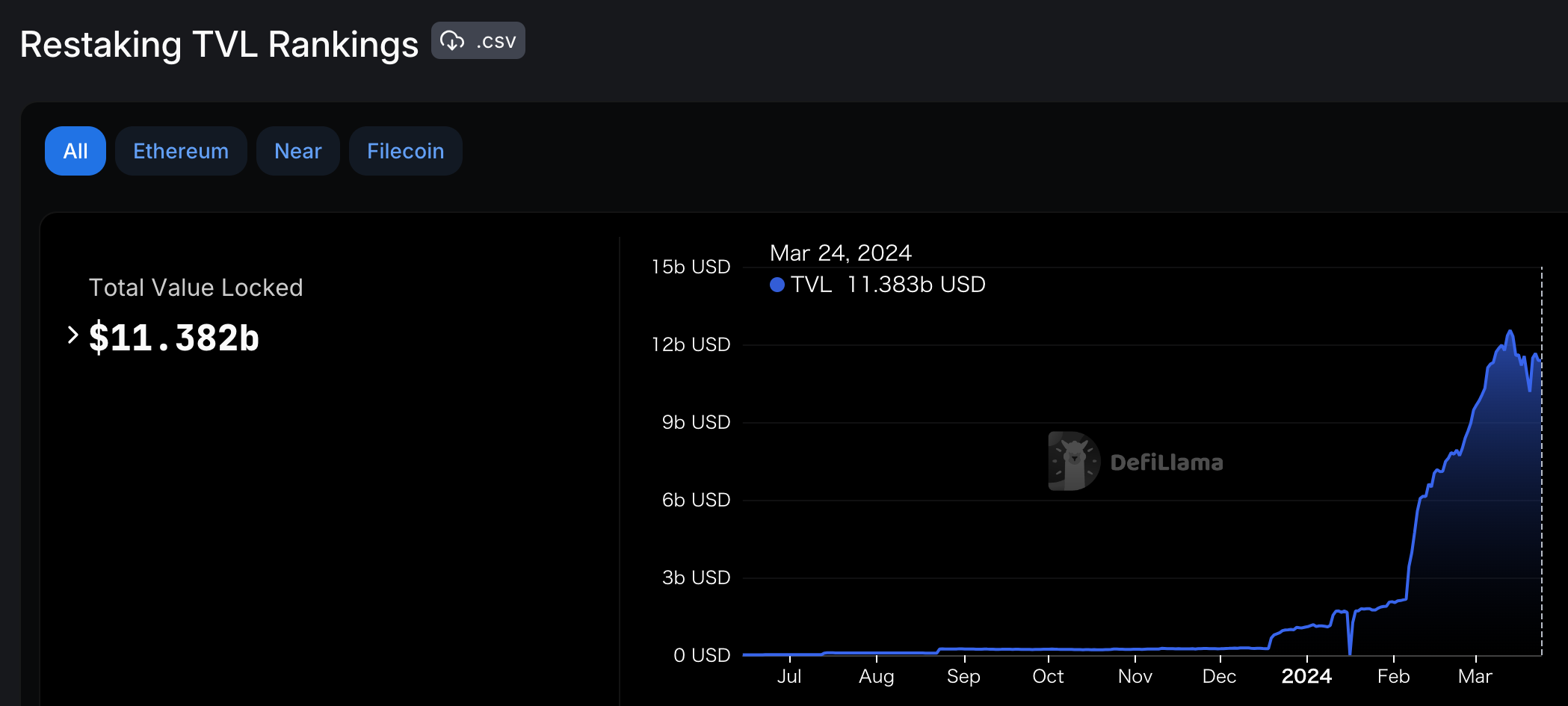Screen dimensions: 1568x706
Task: Switch to the Filecoin filter
Action: pyautogui.click(x=406, y=151)
